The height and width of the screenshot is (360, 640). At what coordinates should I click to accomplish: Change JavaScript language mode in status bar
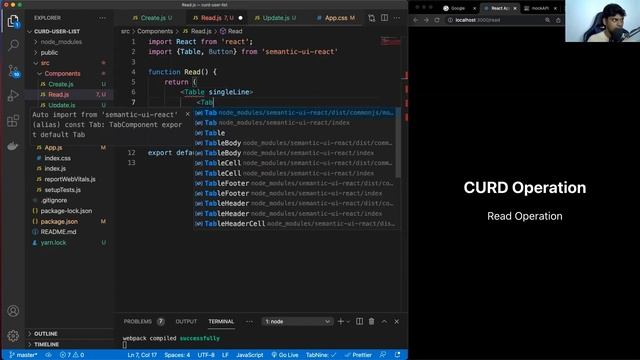tap(249, 355)
